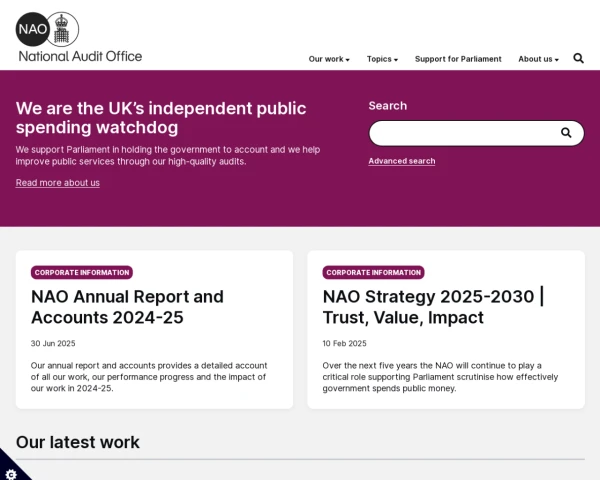Open cookie settings gear in the corner
This screenshot has width=600, height=480.
pyautogui.click(x=11, y=474)
